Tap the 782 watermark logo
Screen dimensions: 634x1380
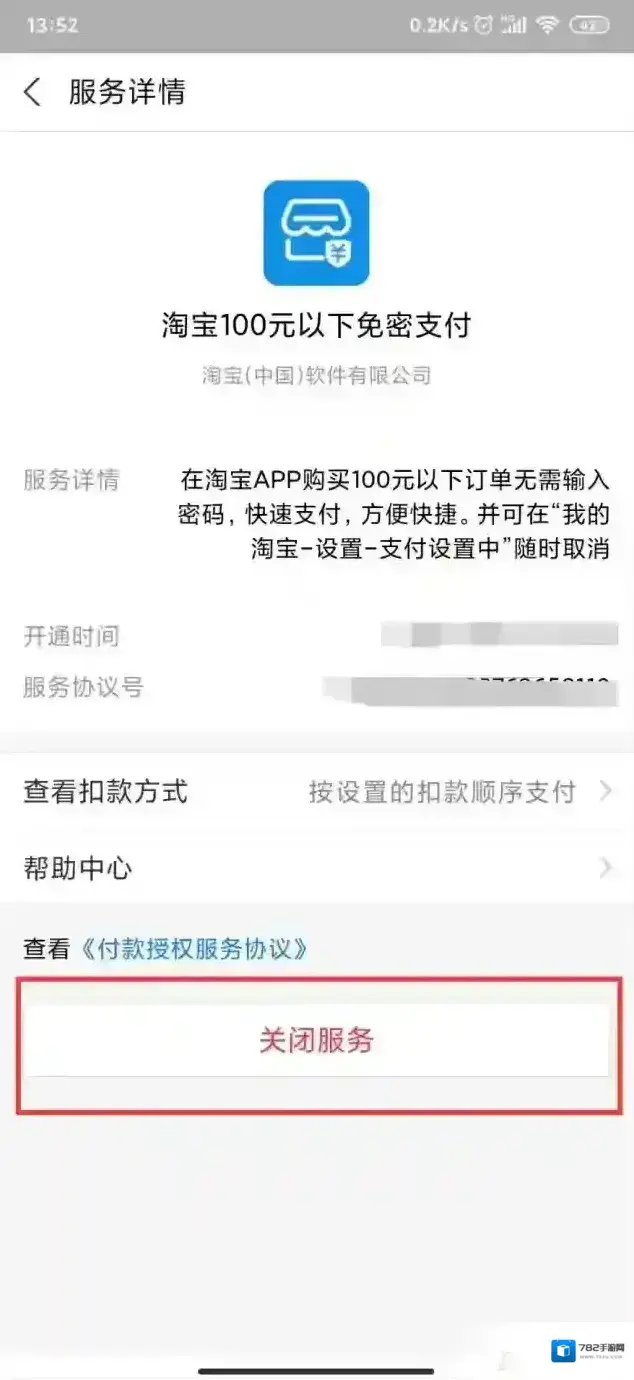[587, 1350]
